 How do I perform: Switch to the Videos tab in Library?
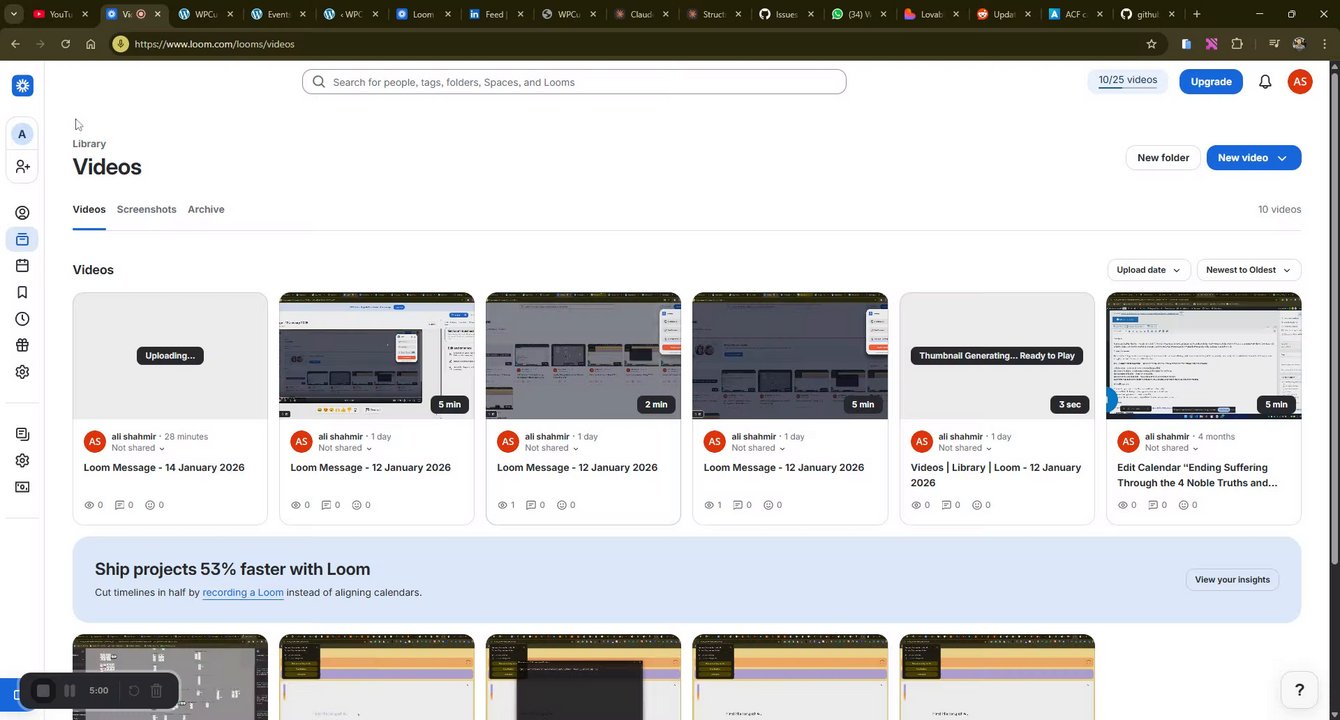click(89, 209)
